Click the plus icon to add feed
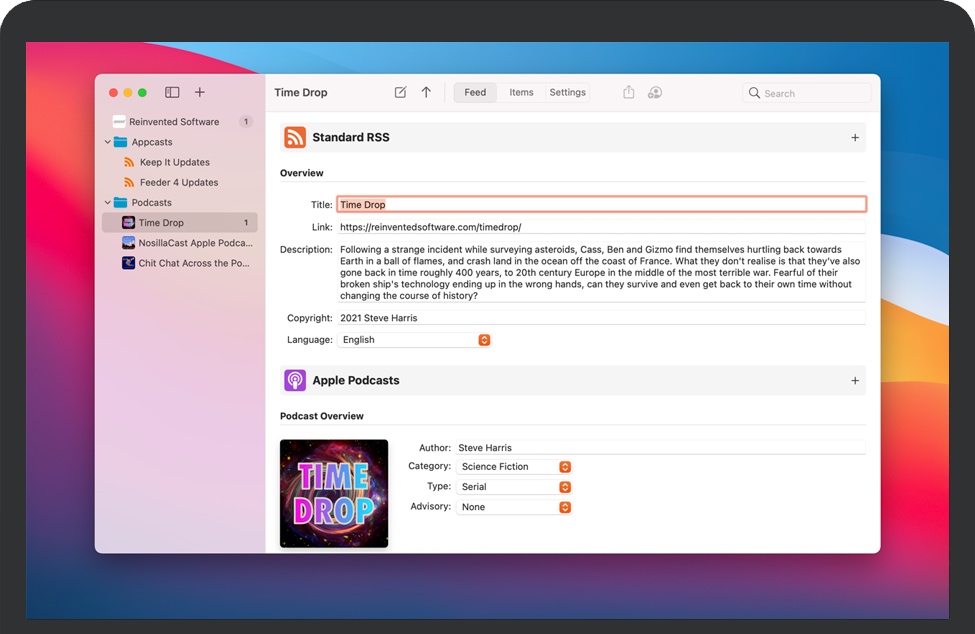 200,92
